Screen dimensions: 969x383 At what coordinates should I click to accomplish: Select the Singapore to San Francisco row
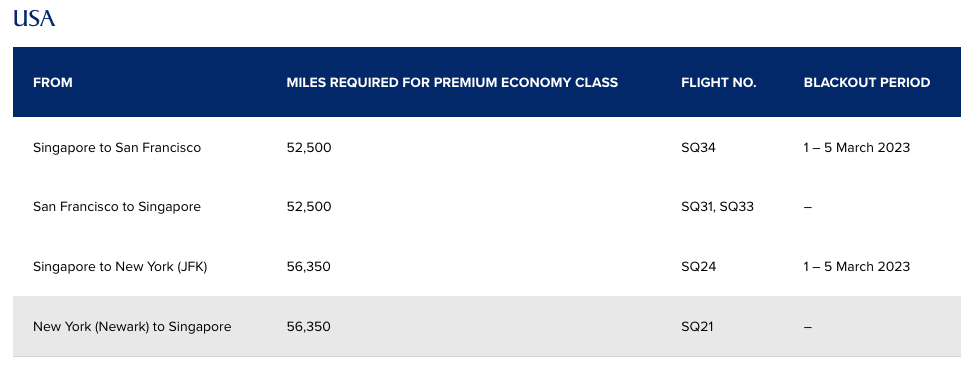(487, 148)
